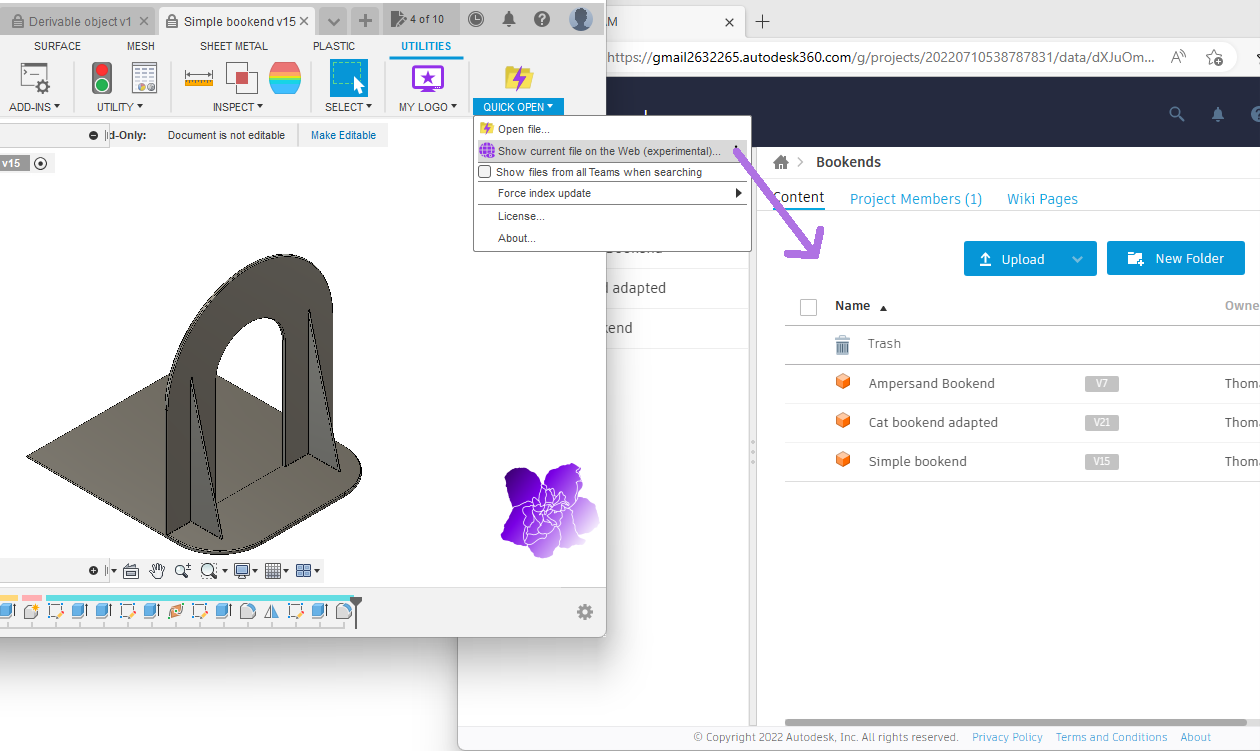Open Display Settings monitor dropdown
1260x751 pixels.
tap(245, 570)
